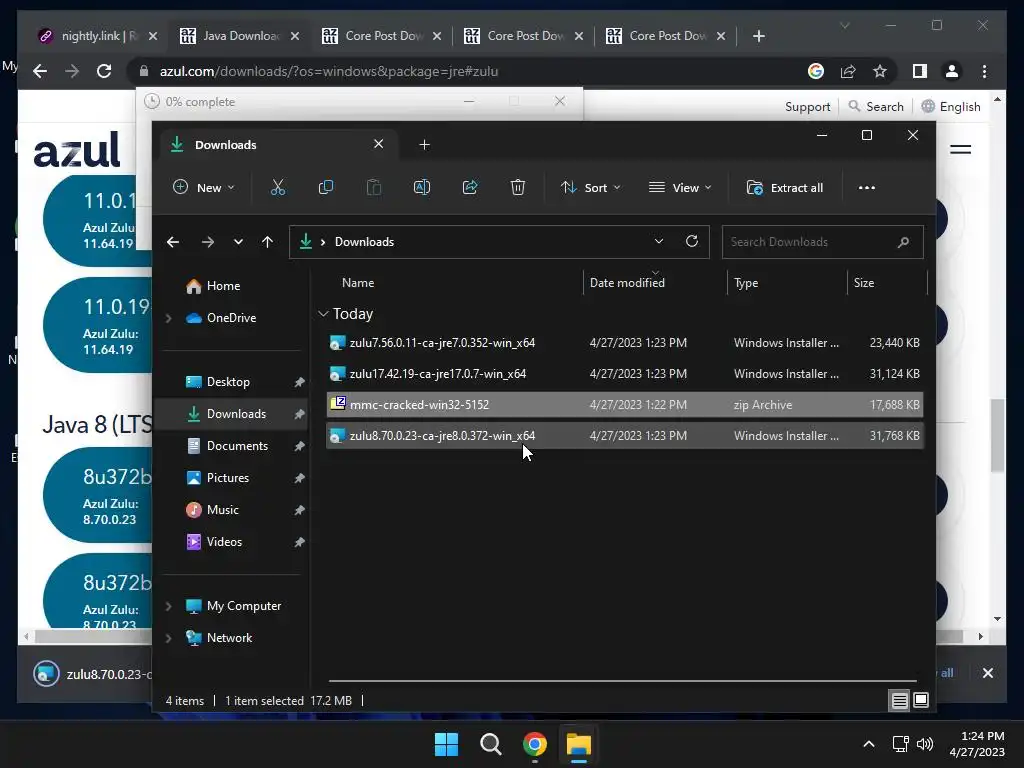Select zulu17.42.19-ca-jre17.0.7-win_x64 file
The image size is (1024, 768).
tap(624, 374)
